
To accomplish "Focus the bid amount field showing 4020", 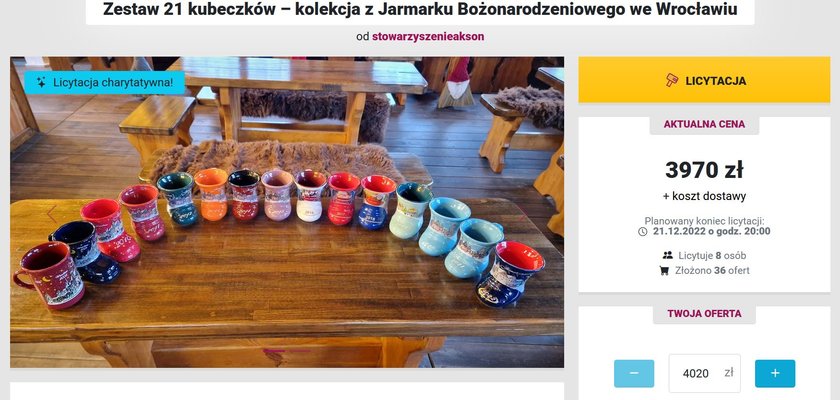I will point(704,373).
